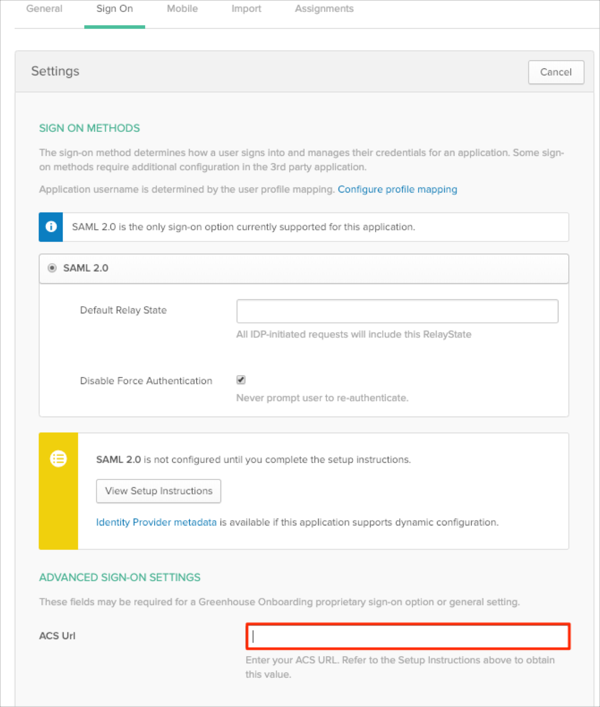Image resolution: width=600 pixels, height=707 pixels.
Task: Open the Sign On tab
Action: [115, 9]
